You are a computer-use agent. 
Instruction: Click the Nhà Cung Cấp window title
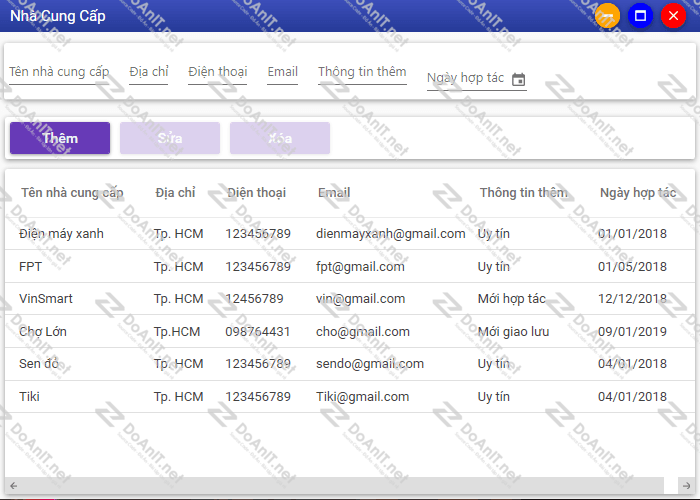click(58, 16)
